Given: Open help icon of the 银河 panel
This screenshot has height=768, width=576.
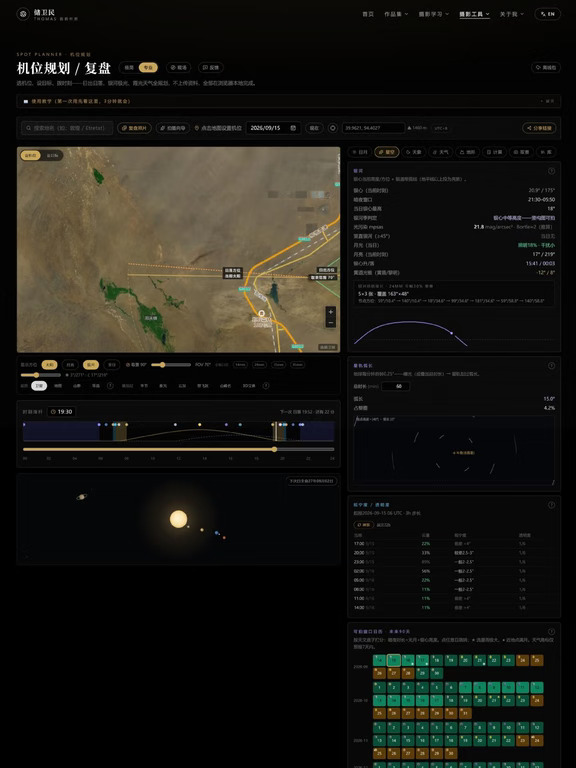Looking at the screenshot, I should tap(551, 171).
